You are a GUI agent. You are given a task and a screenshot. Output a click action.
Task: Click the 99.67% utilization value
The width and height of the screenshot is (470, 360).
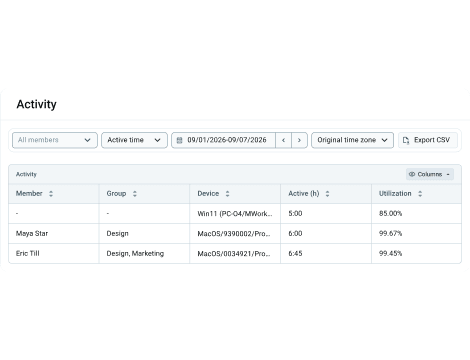coord(390,233)
